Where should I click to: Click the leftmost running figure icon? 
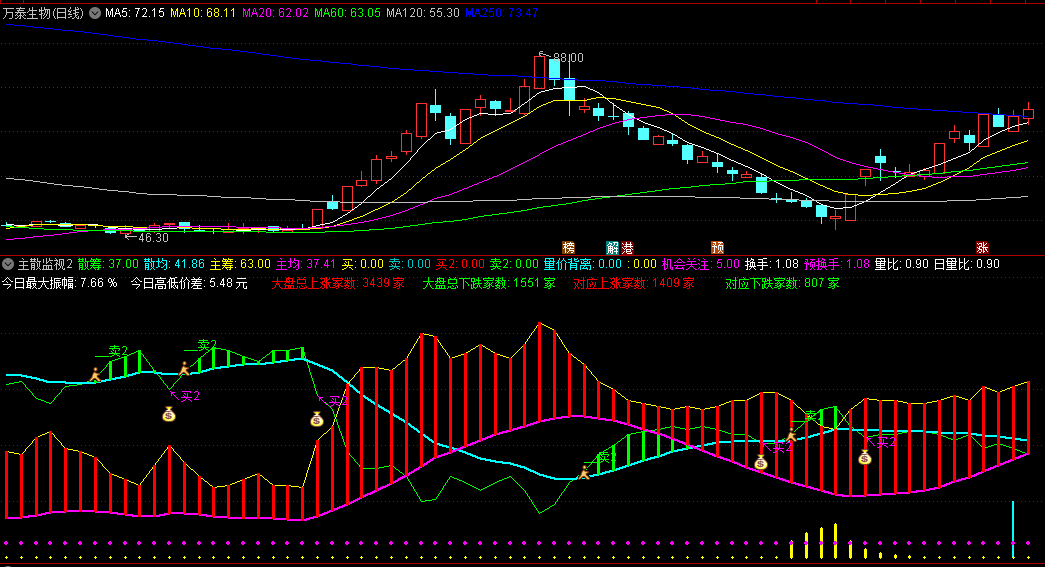96,374
